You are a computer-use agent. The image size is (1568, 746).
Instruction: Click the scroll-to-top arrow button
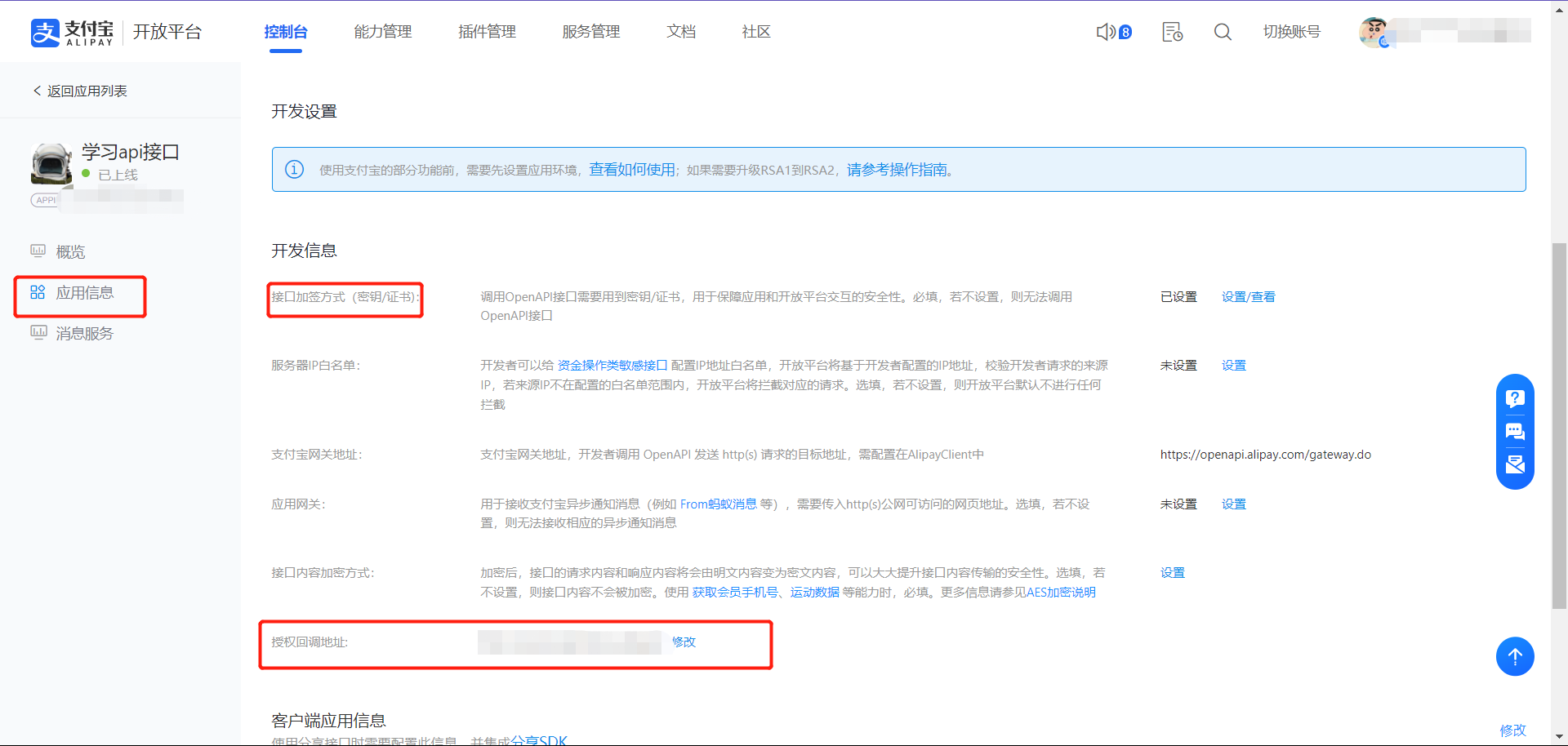pyautogui.click(x=1515, y=656)
